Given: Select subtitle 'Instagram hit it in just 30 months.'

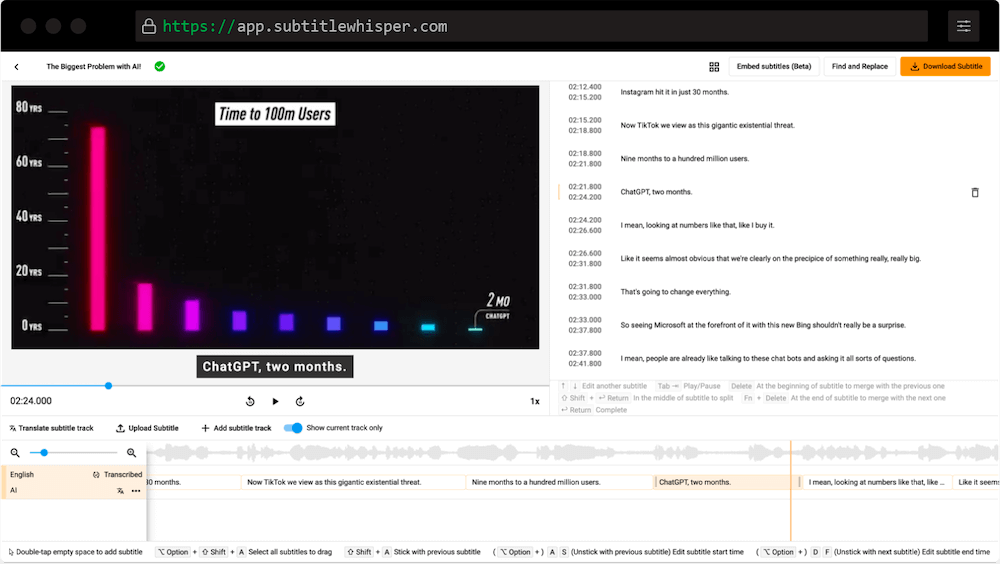Looking at the screenshot, I should pos(674,92).
